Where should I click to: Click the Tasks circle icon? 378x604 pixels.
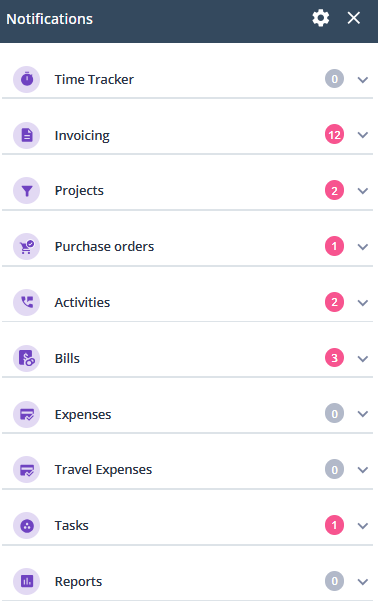tap(27, 525)
